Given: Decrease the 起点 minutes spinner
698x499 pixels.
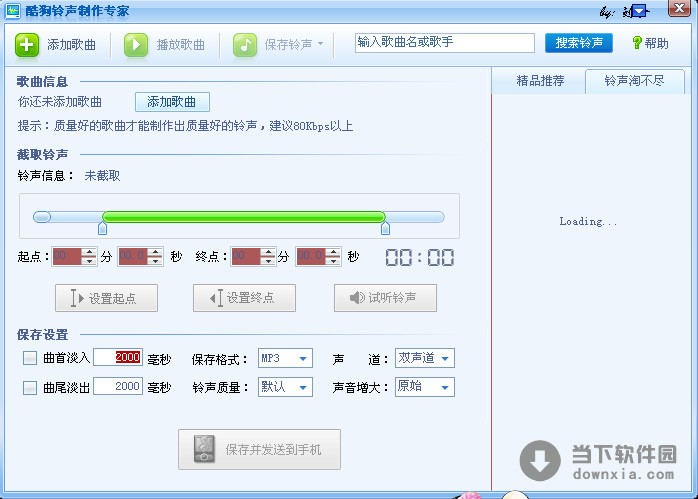Looking at the screenshot, I should coord(89,261).
